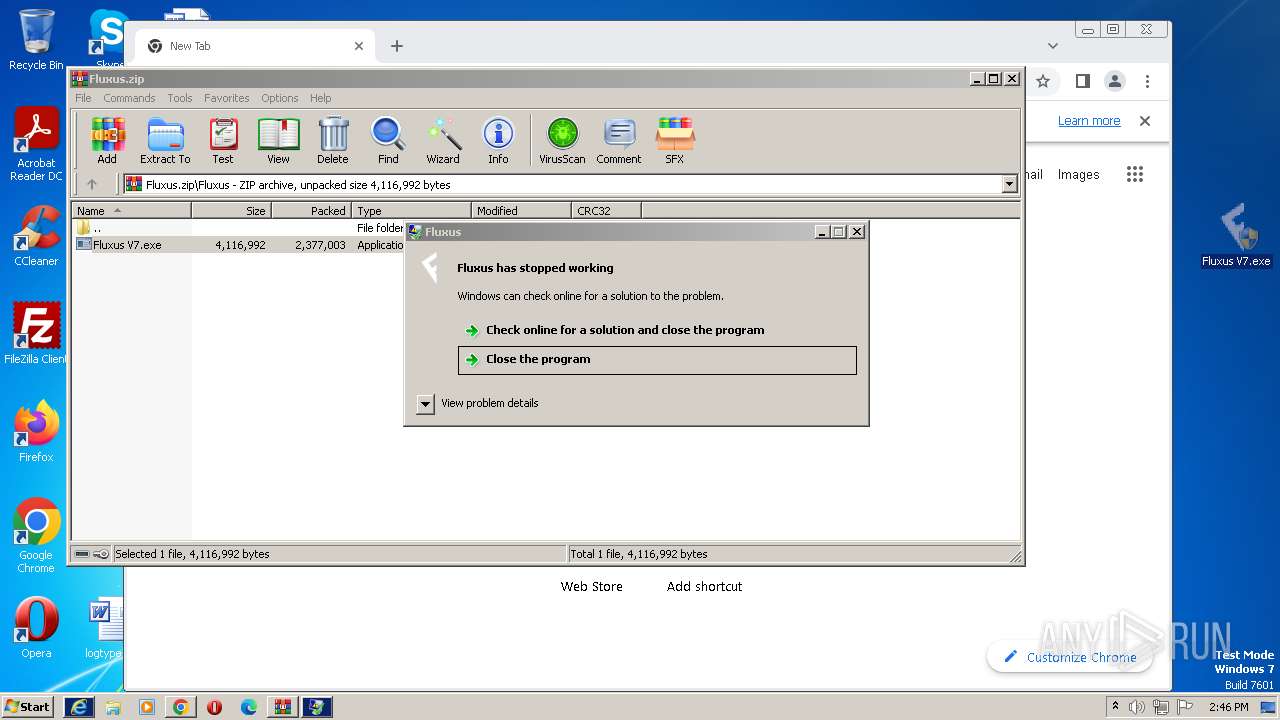
Task: Open the Options menu
Action: 280,98
